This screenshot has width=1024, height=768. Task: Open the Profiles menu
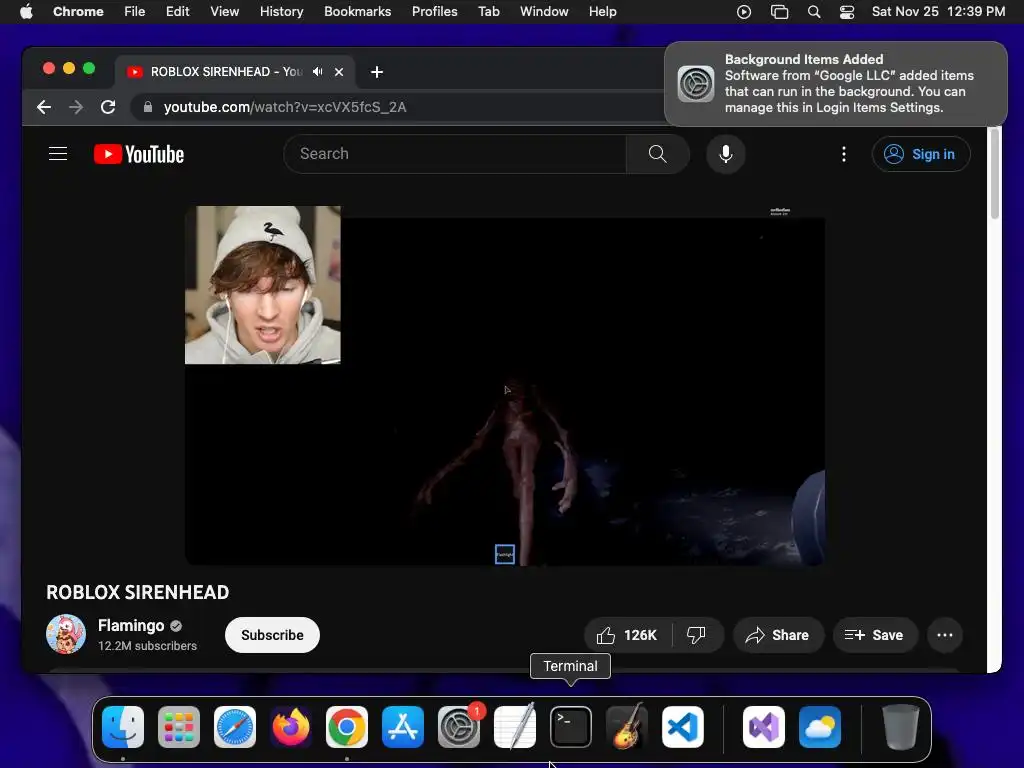tap(435, 12)
